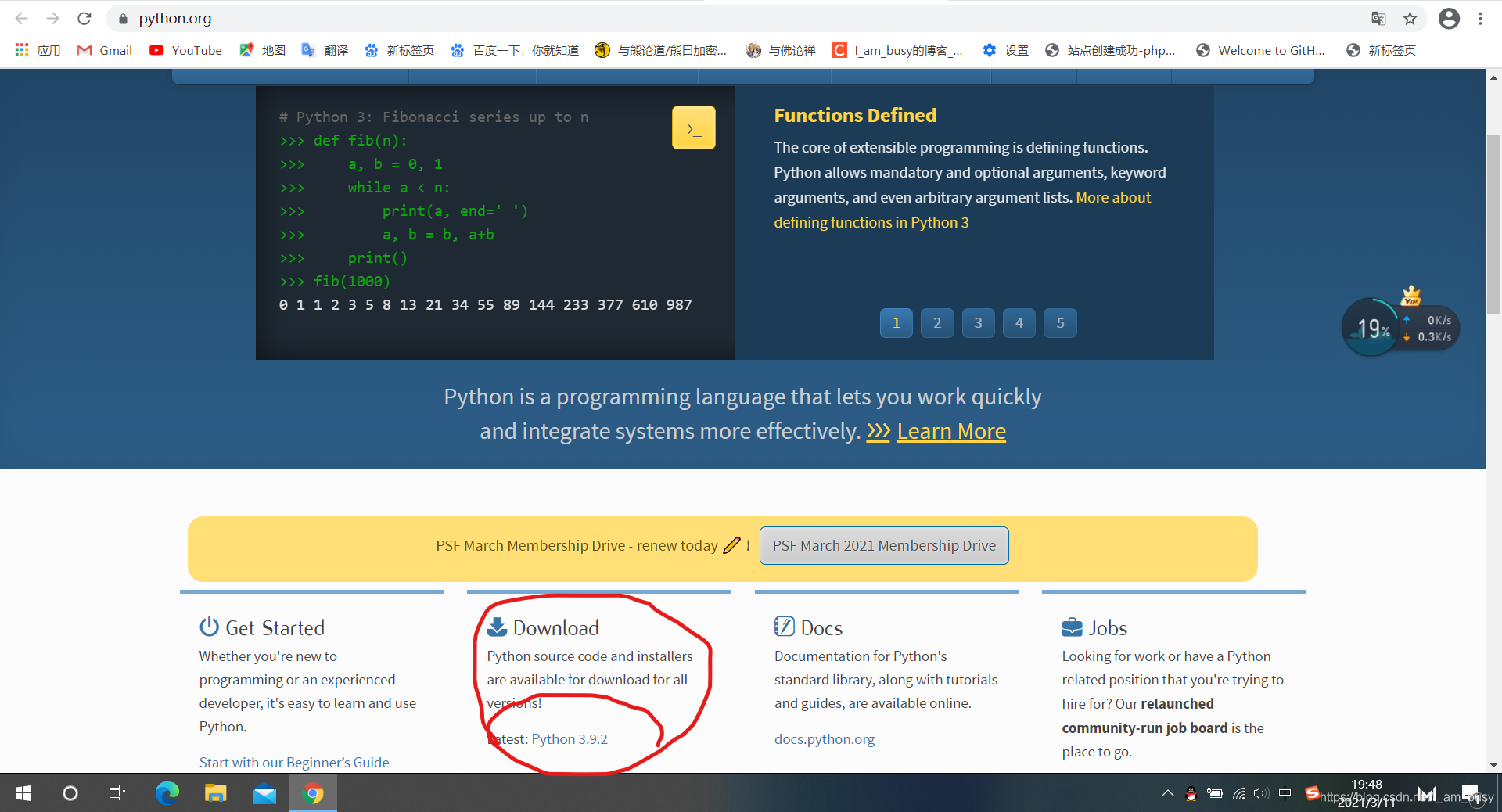Viewport: 1502px width, 812px height.
Task: Open the translate page icon in address bar
Action: 1378,19
